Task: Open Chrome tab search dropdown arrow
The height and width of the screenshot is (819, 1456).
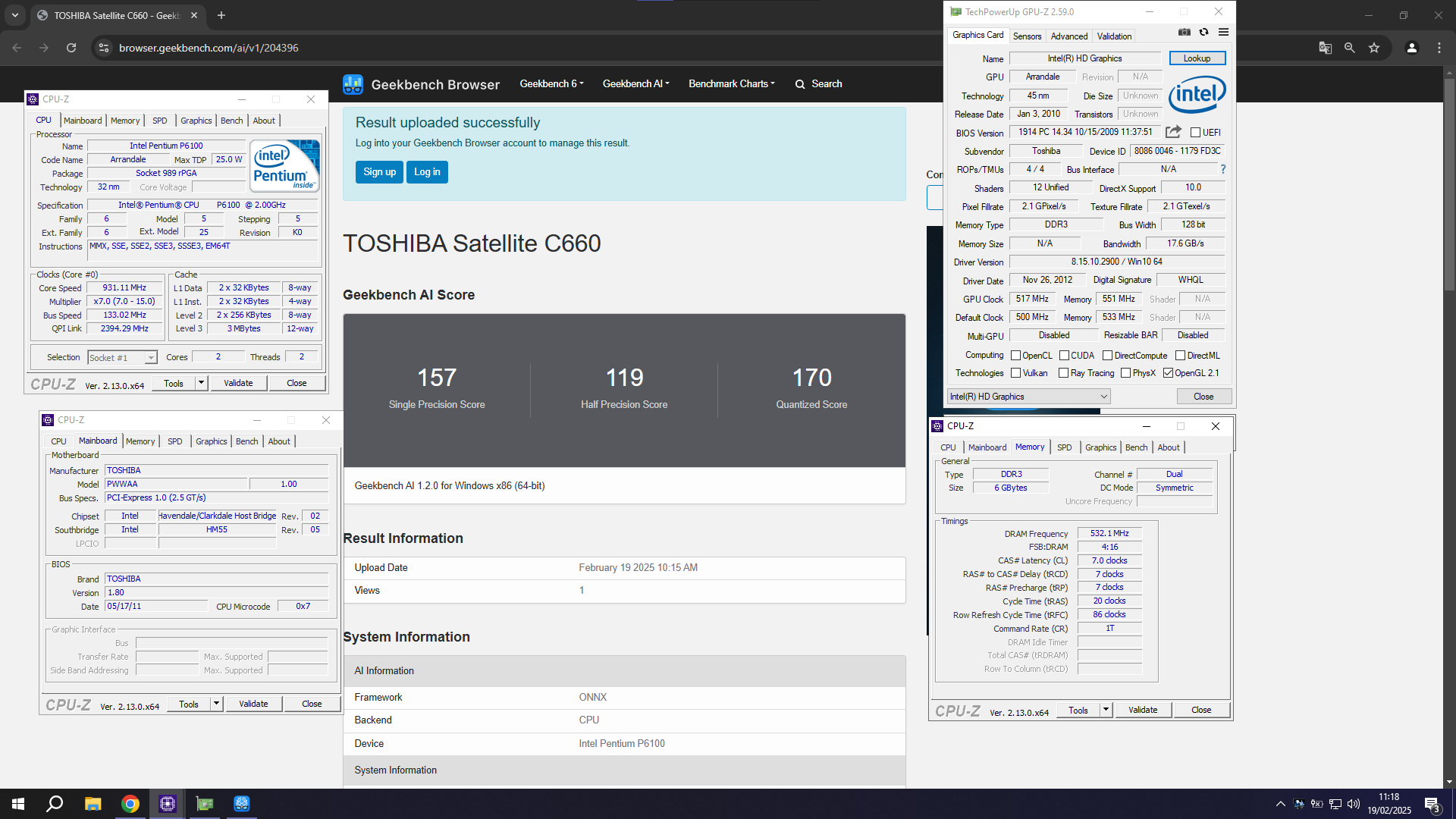Action: 14,15
